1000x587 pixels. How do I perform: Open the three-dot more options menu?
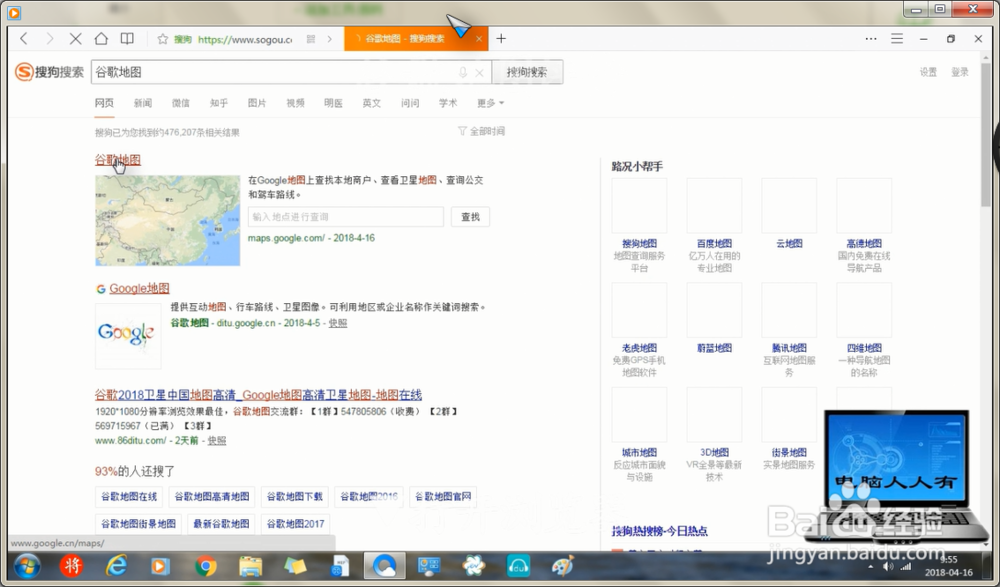tap(871, 39)
